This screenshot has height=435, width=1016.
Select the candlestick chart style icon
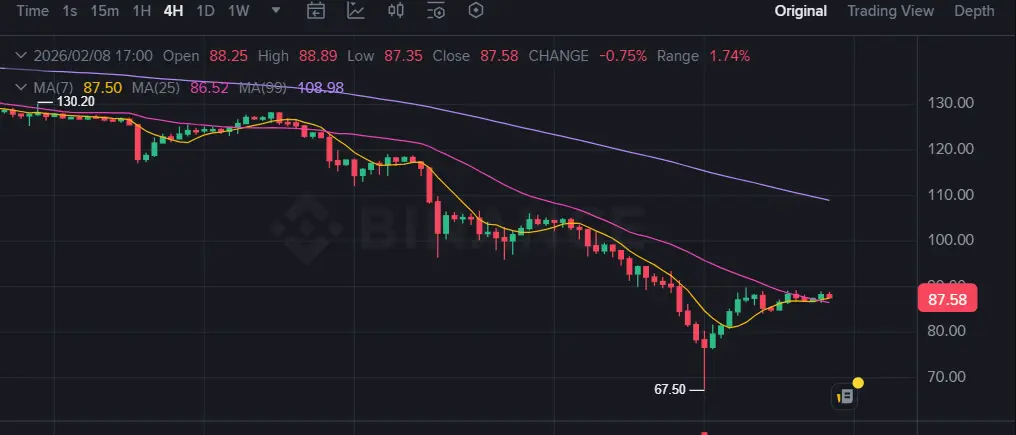pos(396,10)
